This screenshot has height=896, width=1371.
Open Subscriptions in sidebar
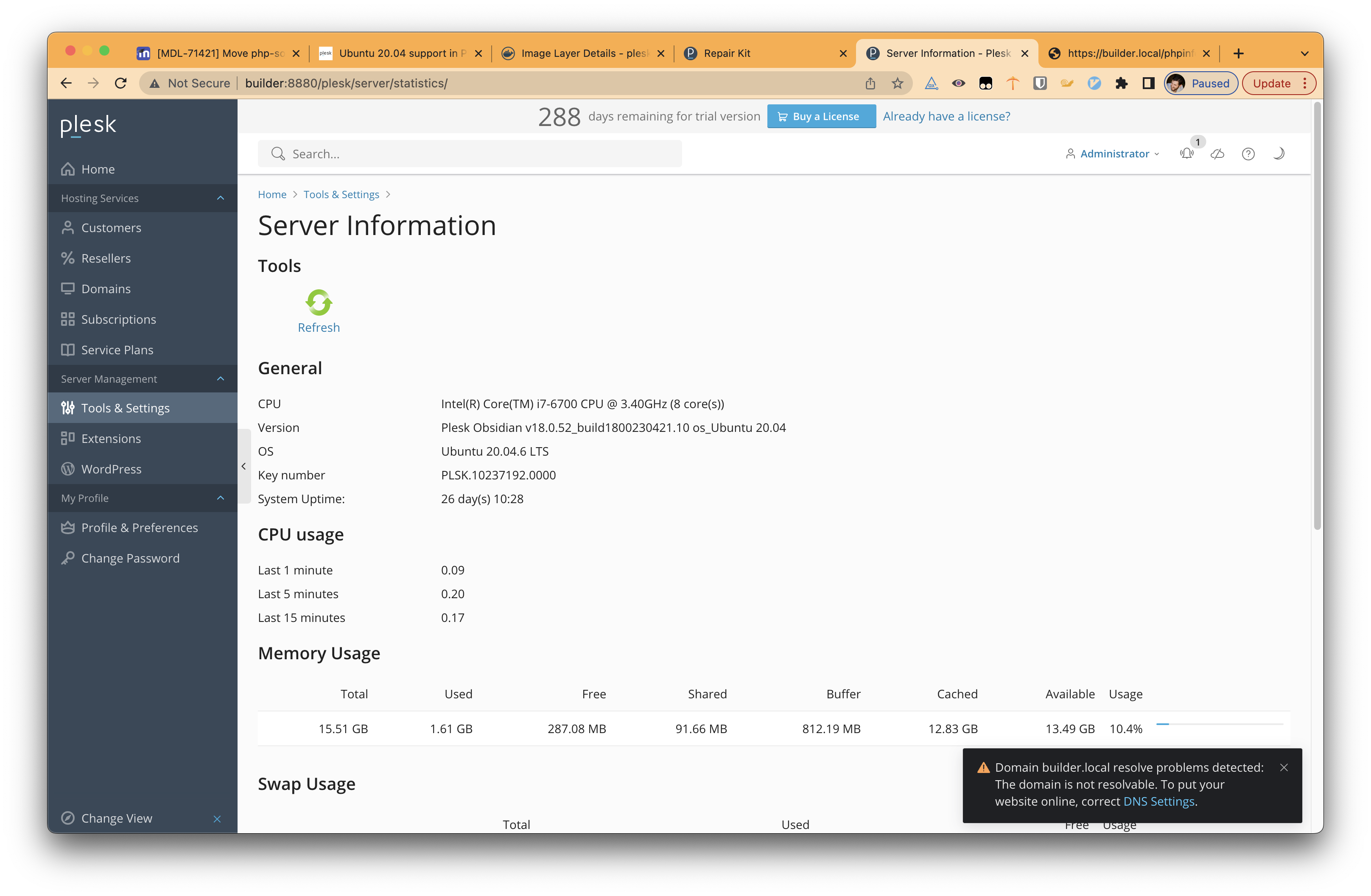coord(142,319)
